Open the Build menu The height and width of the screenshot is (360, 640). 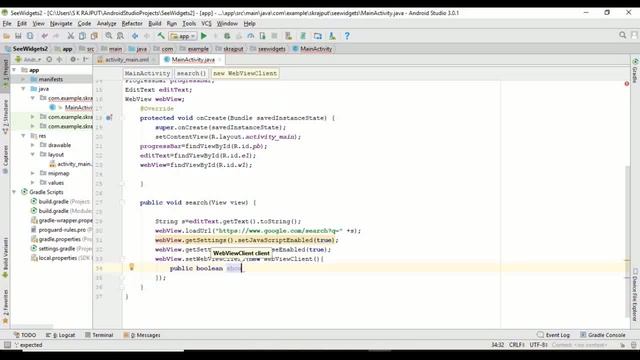pyautogui.click(x=155, y=24)
